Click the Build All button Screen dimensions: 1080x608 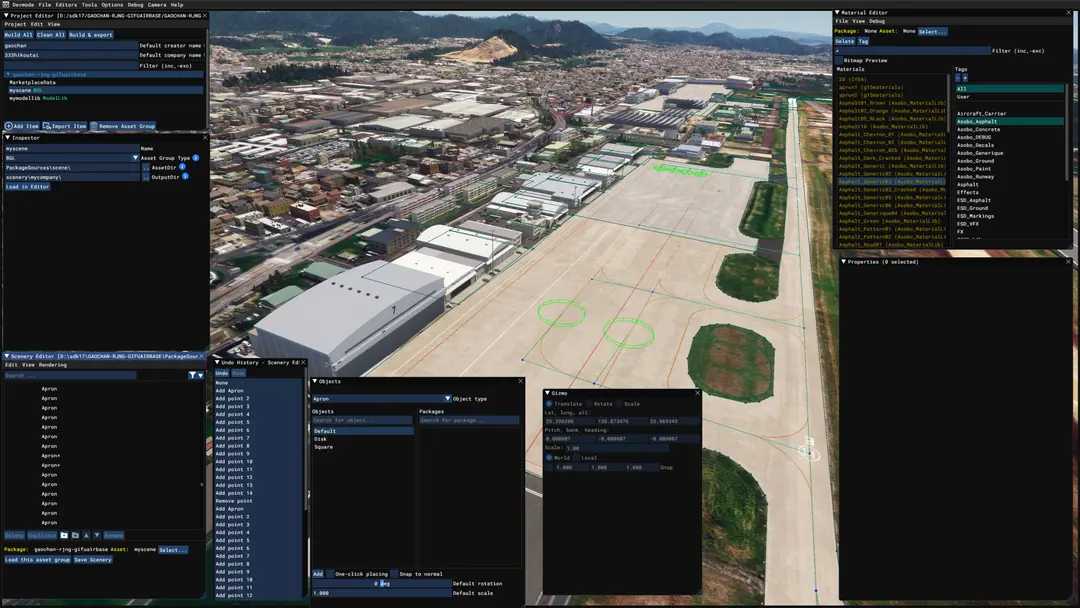pos(19,34)
